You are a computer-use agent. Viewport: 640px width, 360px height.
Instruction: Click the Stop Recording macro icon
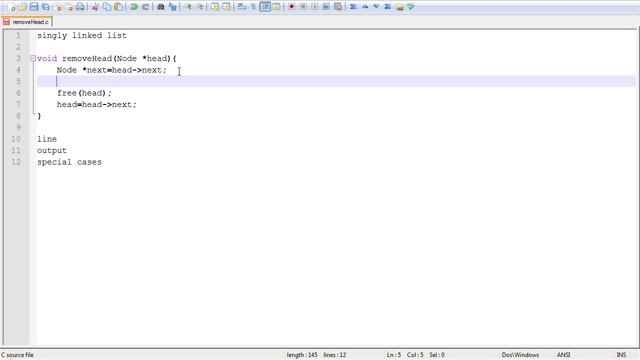pos(303,7)
